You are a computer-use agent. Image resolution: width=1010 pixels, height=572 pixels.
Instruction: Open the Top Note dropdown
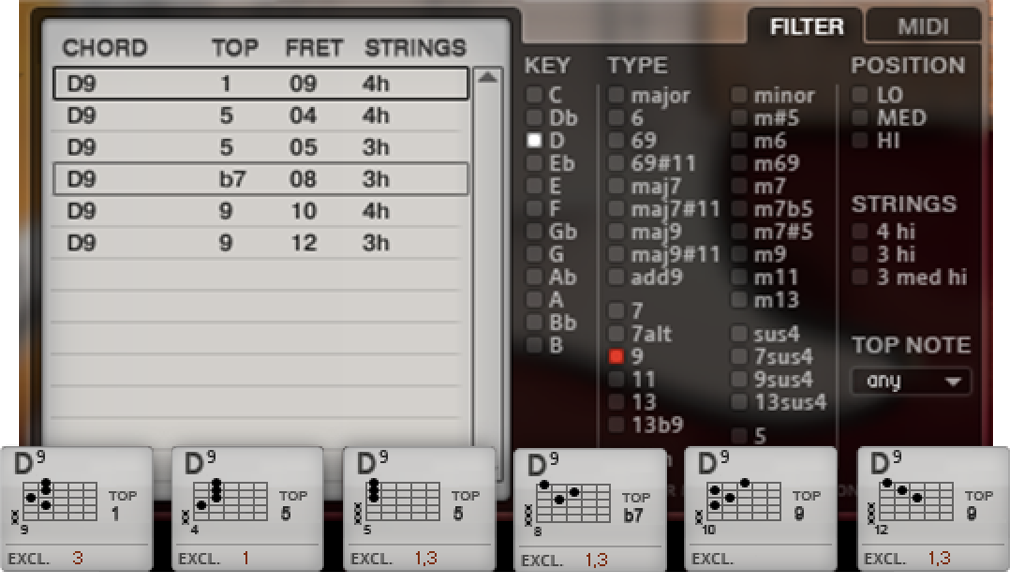[x=910, y=381]
